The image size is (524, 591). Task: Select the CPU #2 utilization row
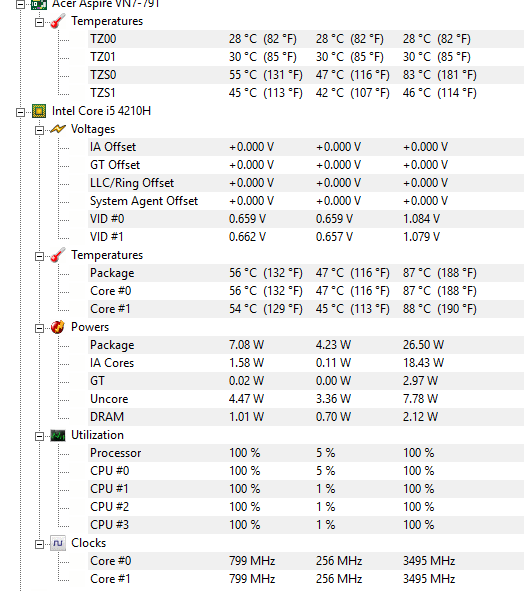pyautogui.click(x=306, y=507)
